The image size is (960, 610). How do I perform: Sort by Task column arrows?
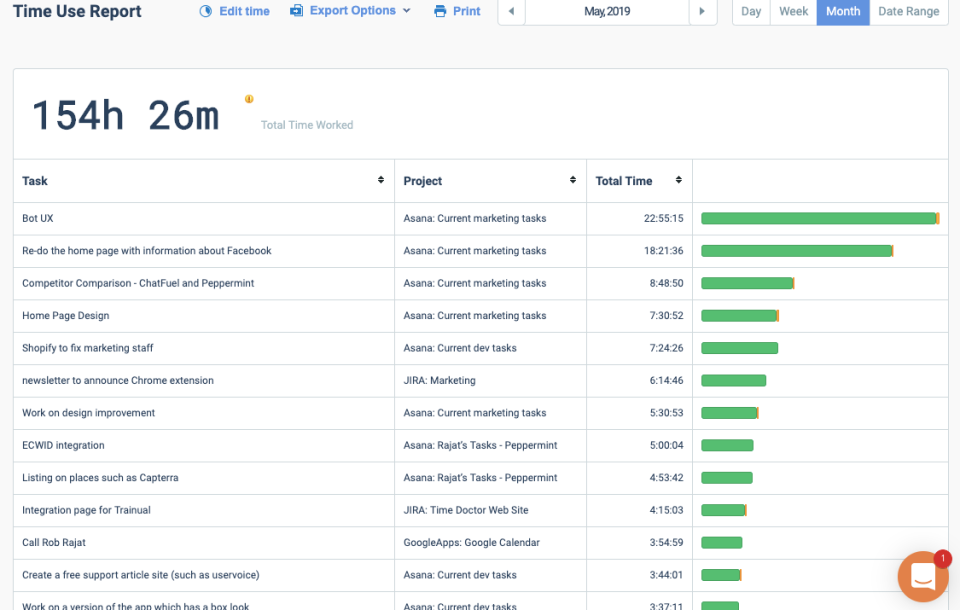point(381,180)
